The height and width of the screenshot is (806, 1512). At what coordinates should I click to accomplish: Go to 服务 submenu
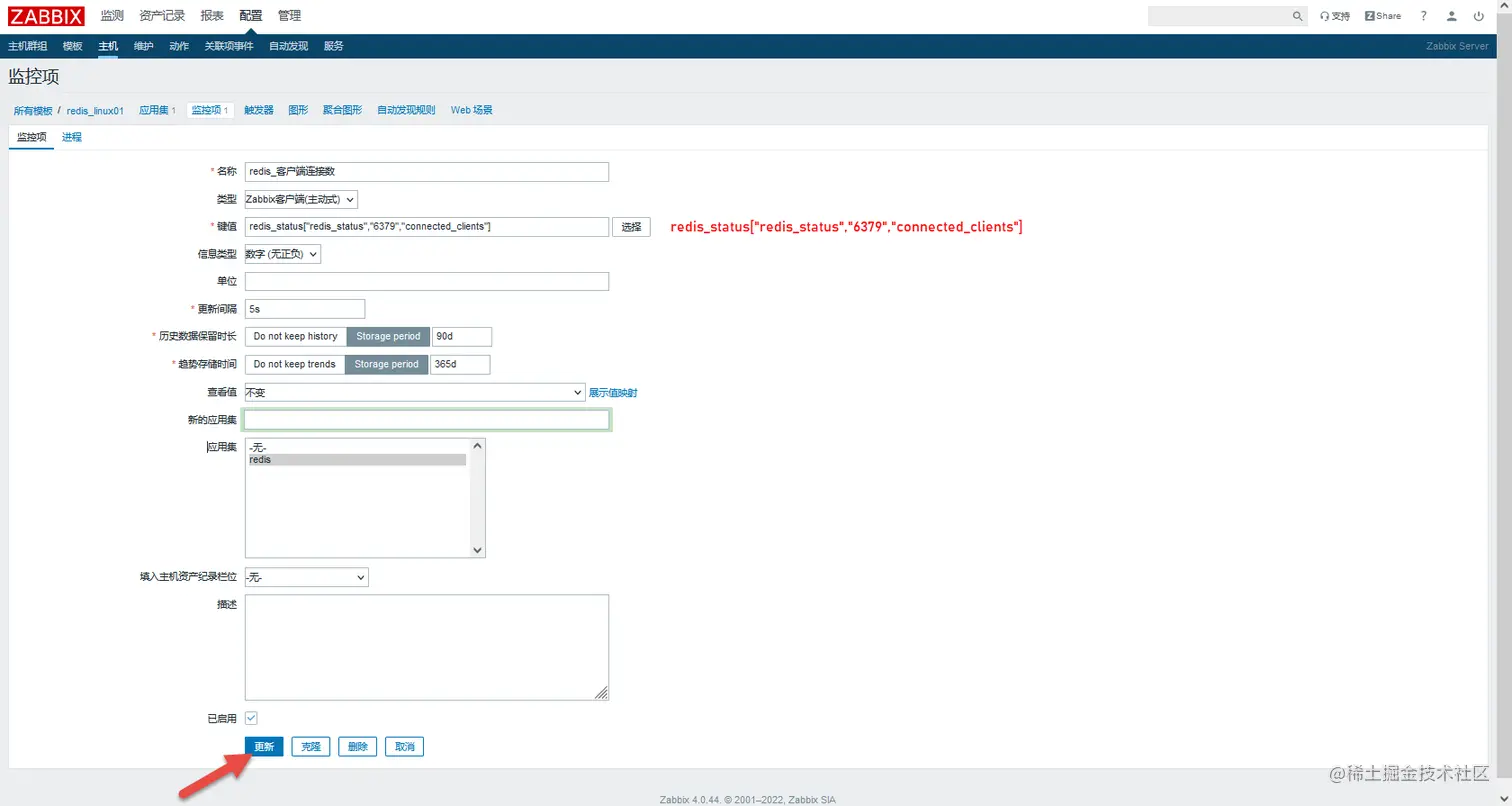334,46
